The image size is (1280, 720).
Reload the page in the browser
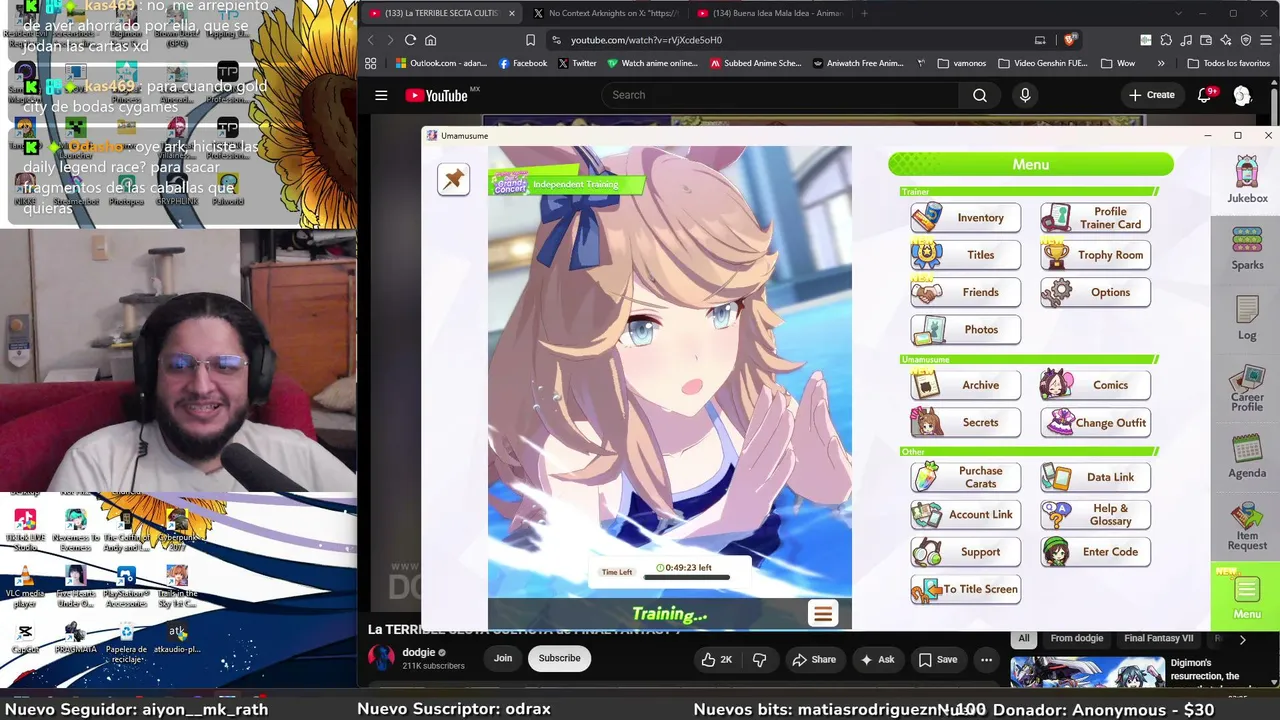click(x=410, y=40)
